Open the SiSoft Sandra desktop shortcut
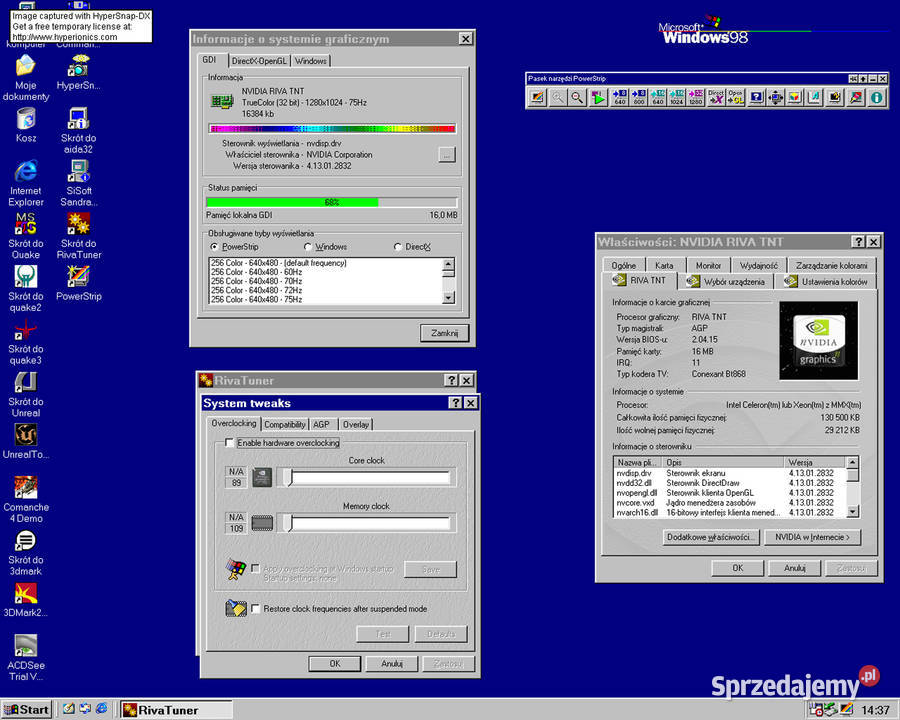The image size is (900, 720). coord(79,183)
